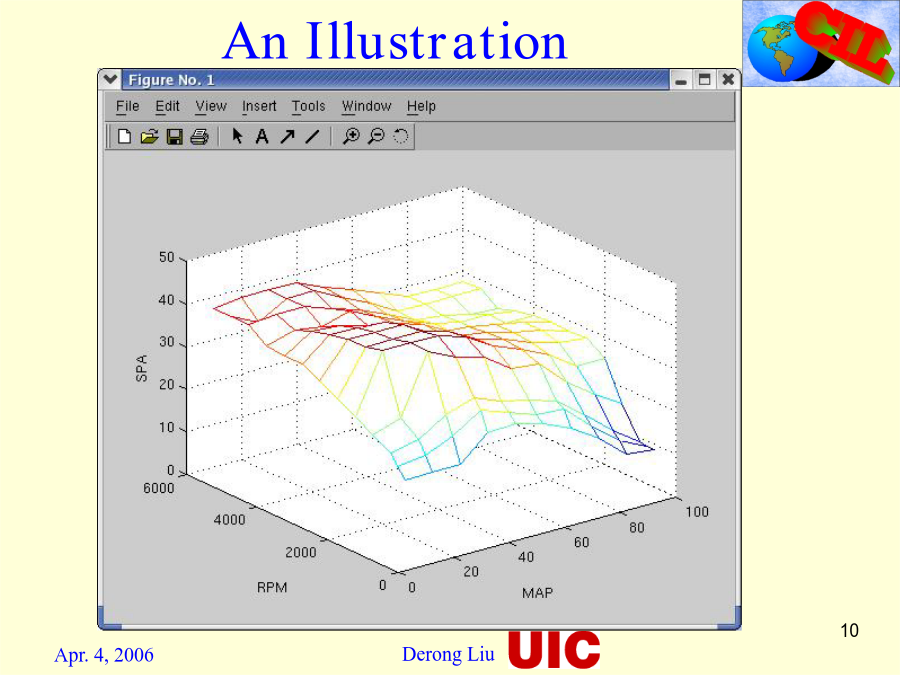Click the 100 tick label on MAP axis
The width and height of the screenshot is (900, 675).
pyautogui.click(x=697, y=512)
